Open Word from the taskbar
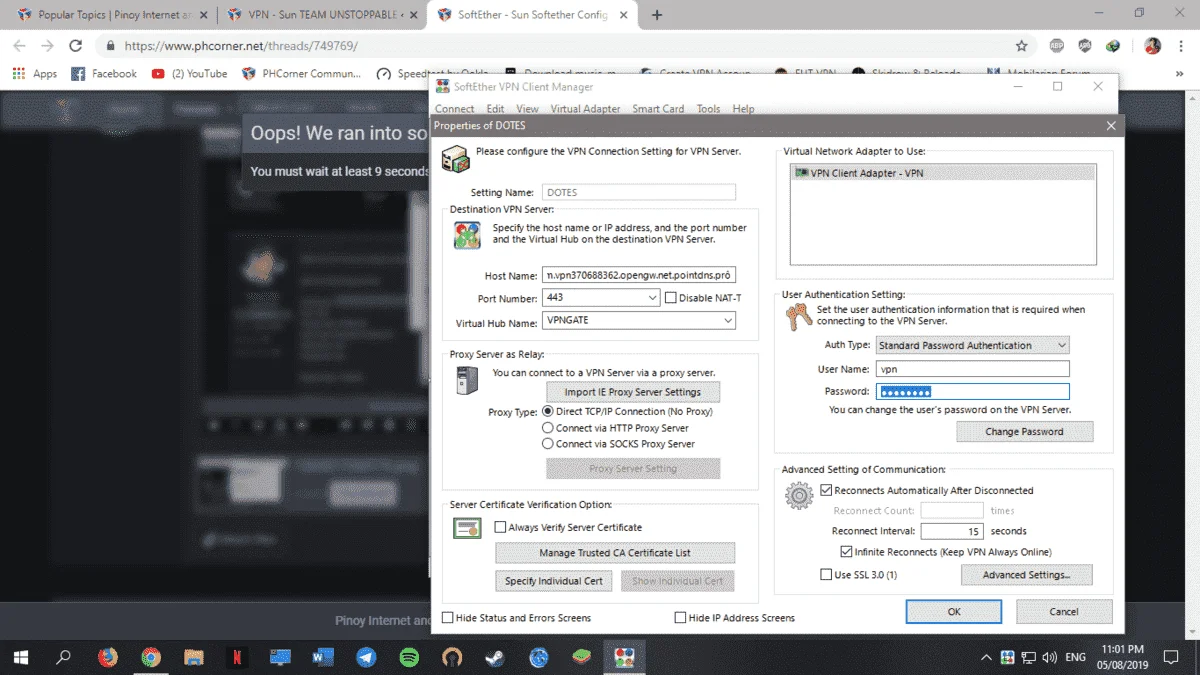 [x=323, y=657]
